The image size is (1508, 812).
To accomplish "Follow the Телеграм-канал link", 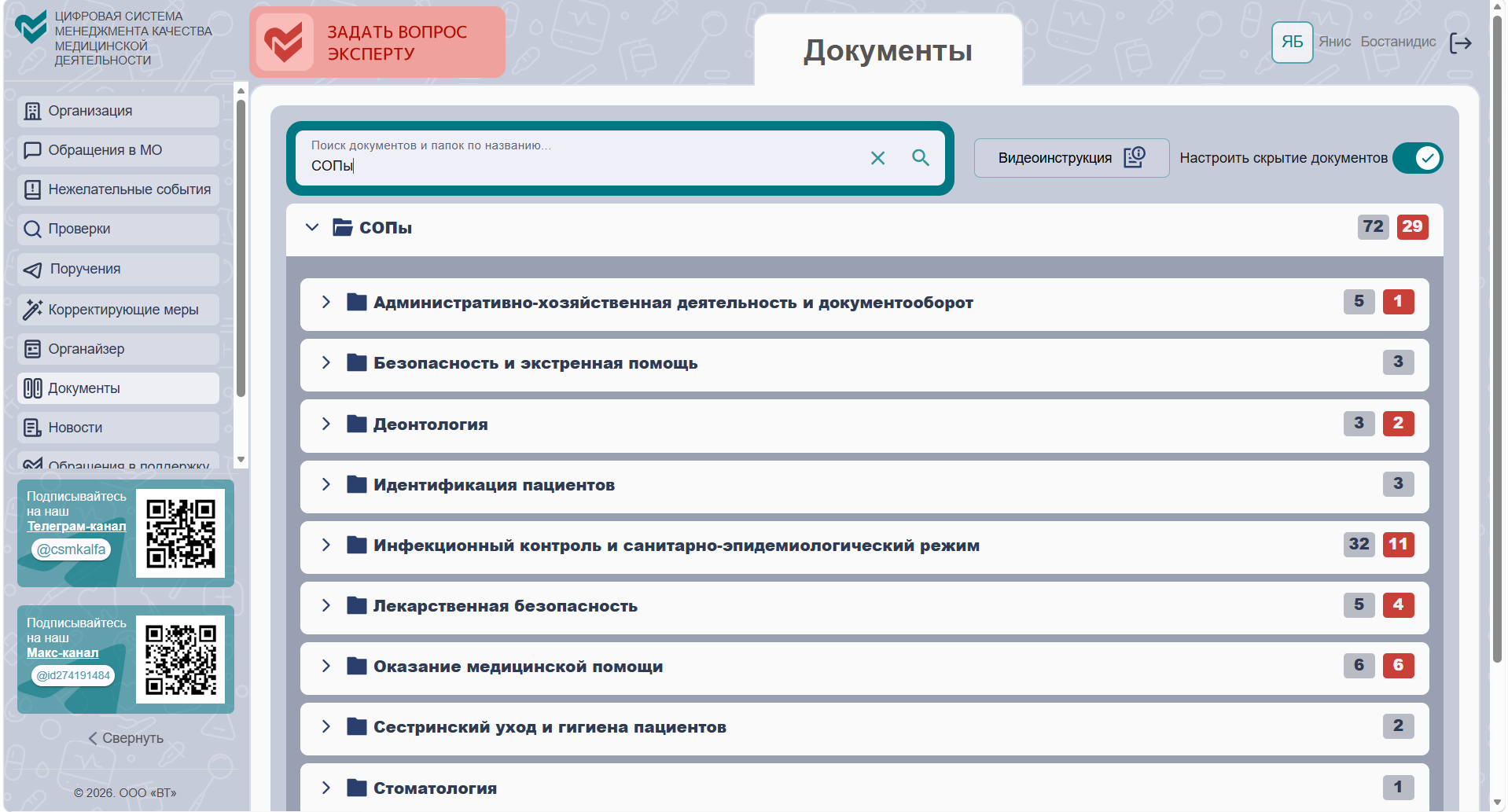I will [76, 527].
